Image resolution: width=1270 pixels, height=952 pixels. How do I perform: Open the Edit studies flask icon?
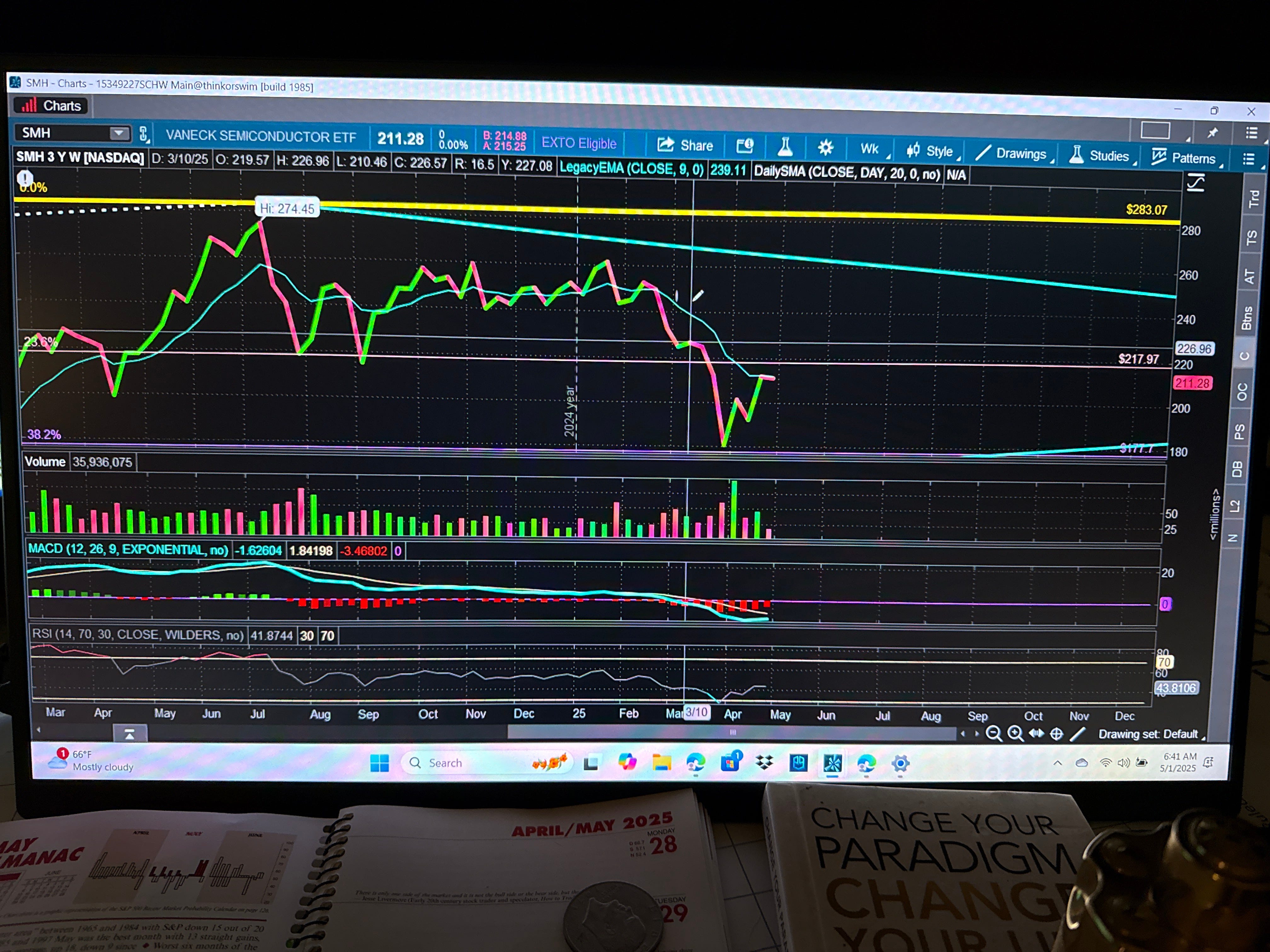coord(786,147)
